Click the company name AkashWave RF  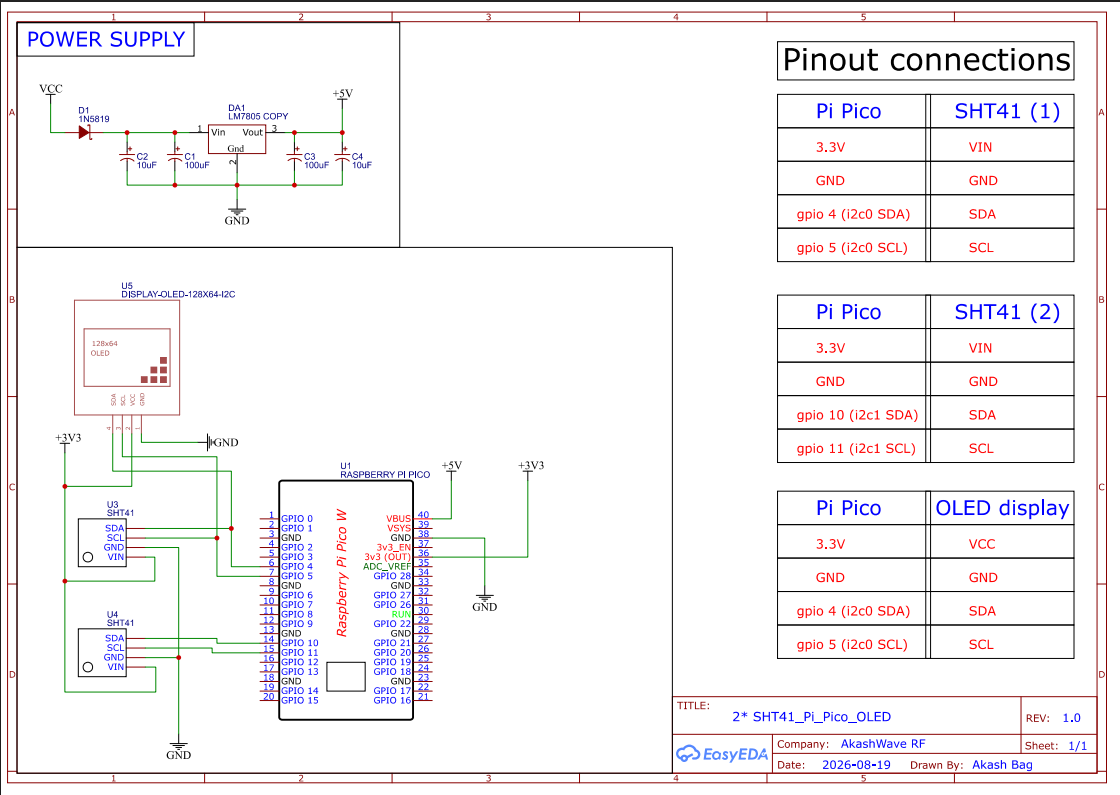(x=883, y=744)
